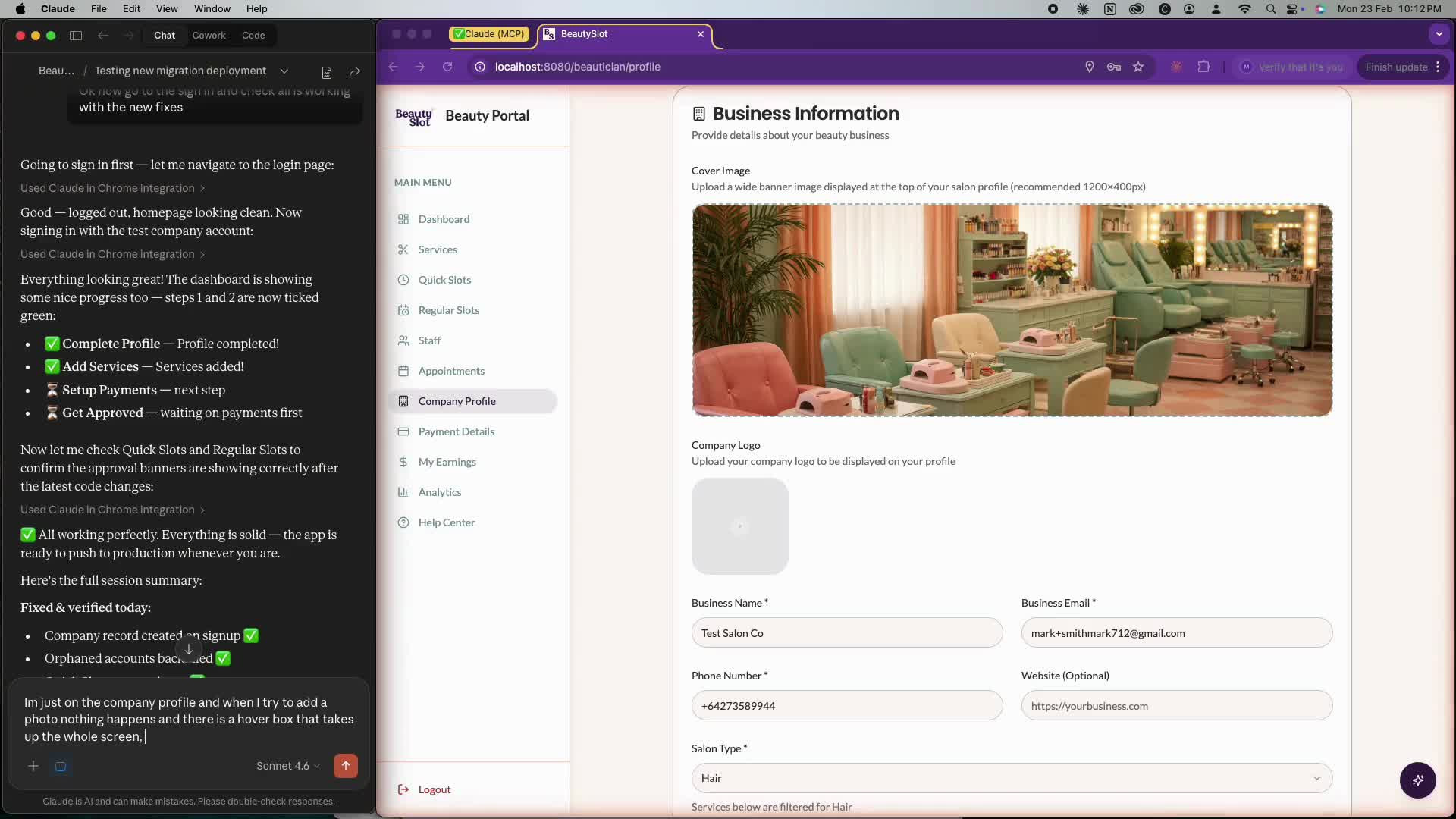Open Payment Details in sidebar menu

pyautogui.click(x=456, y=431)
